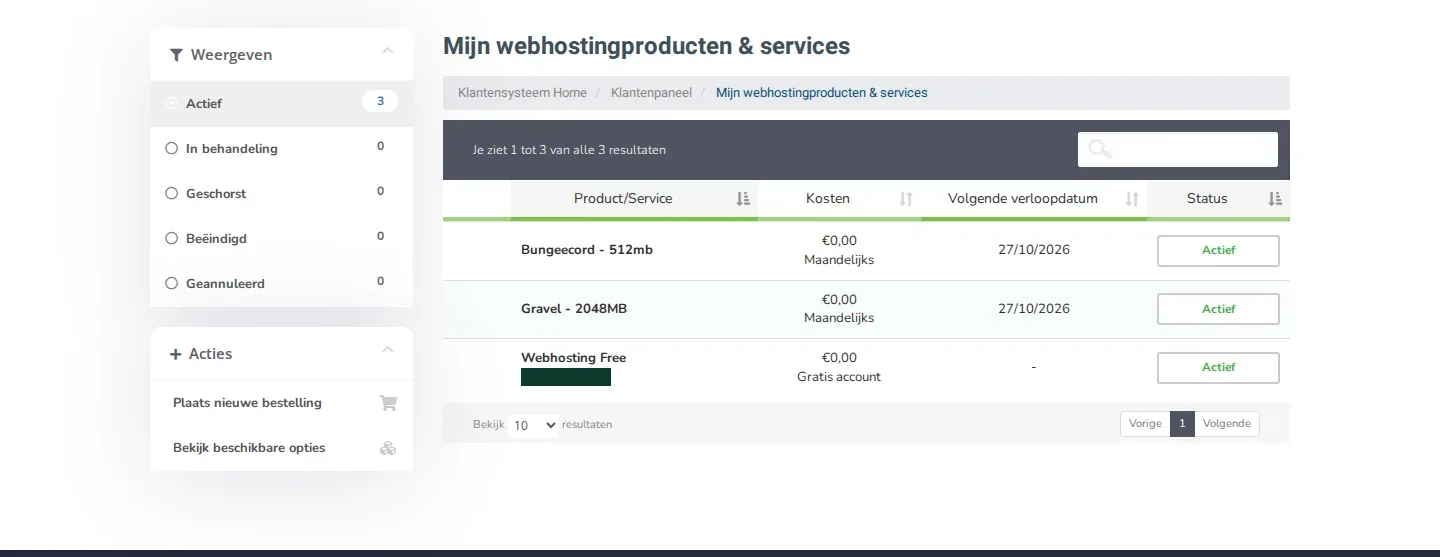Sort by Volgende verloopdatum sort icon
The image size is (1440, 557).
(x=1132, y=199)
